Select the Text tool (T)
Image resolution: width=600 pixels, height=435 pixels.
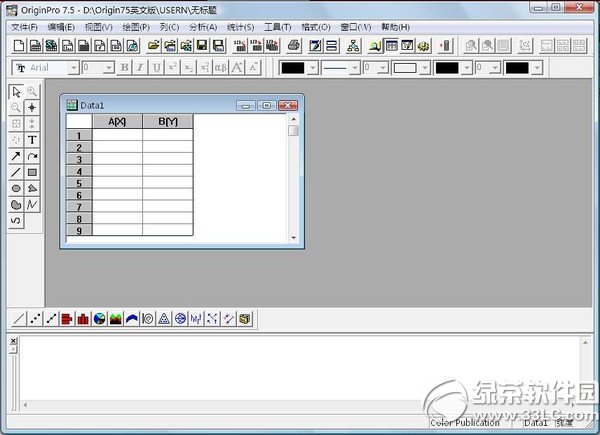[x=32, y=140]
